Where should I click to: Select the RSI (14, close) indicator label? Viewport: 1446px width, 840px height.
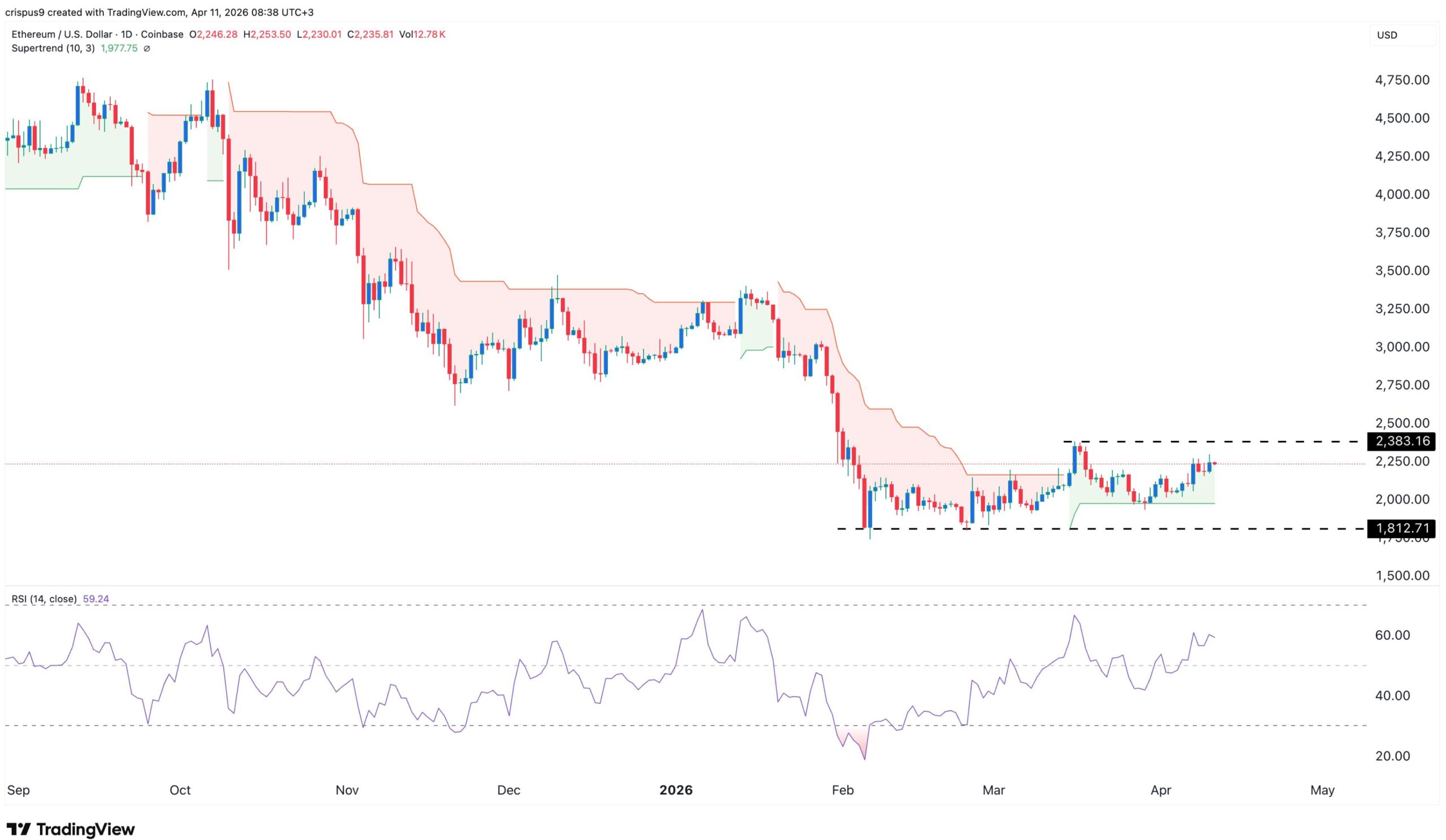pyautogui.click(x=44, y=598)
